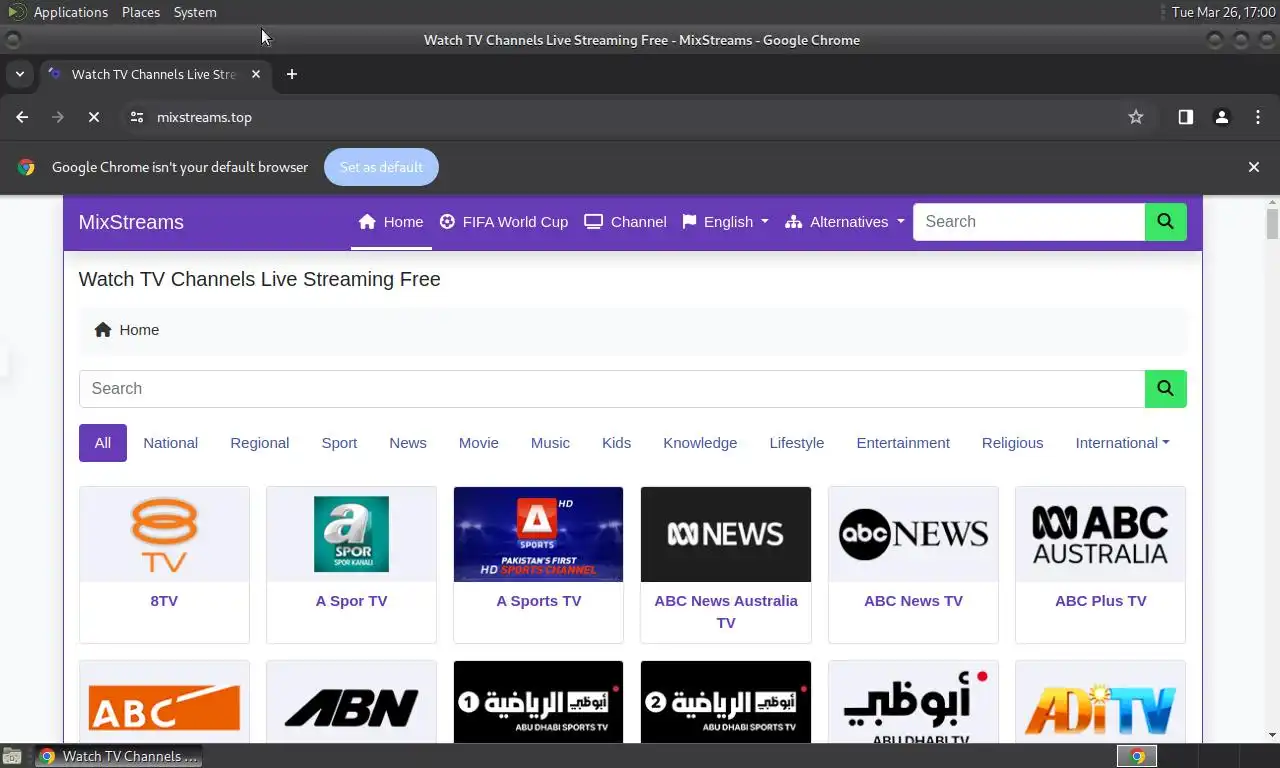
Task: View site information icon in address bar
Action: point(137,117)
